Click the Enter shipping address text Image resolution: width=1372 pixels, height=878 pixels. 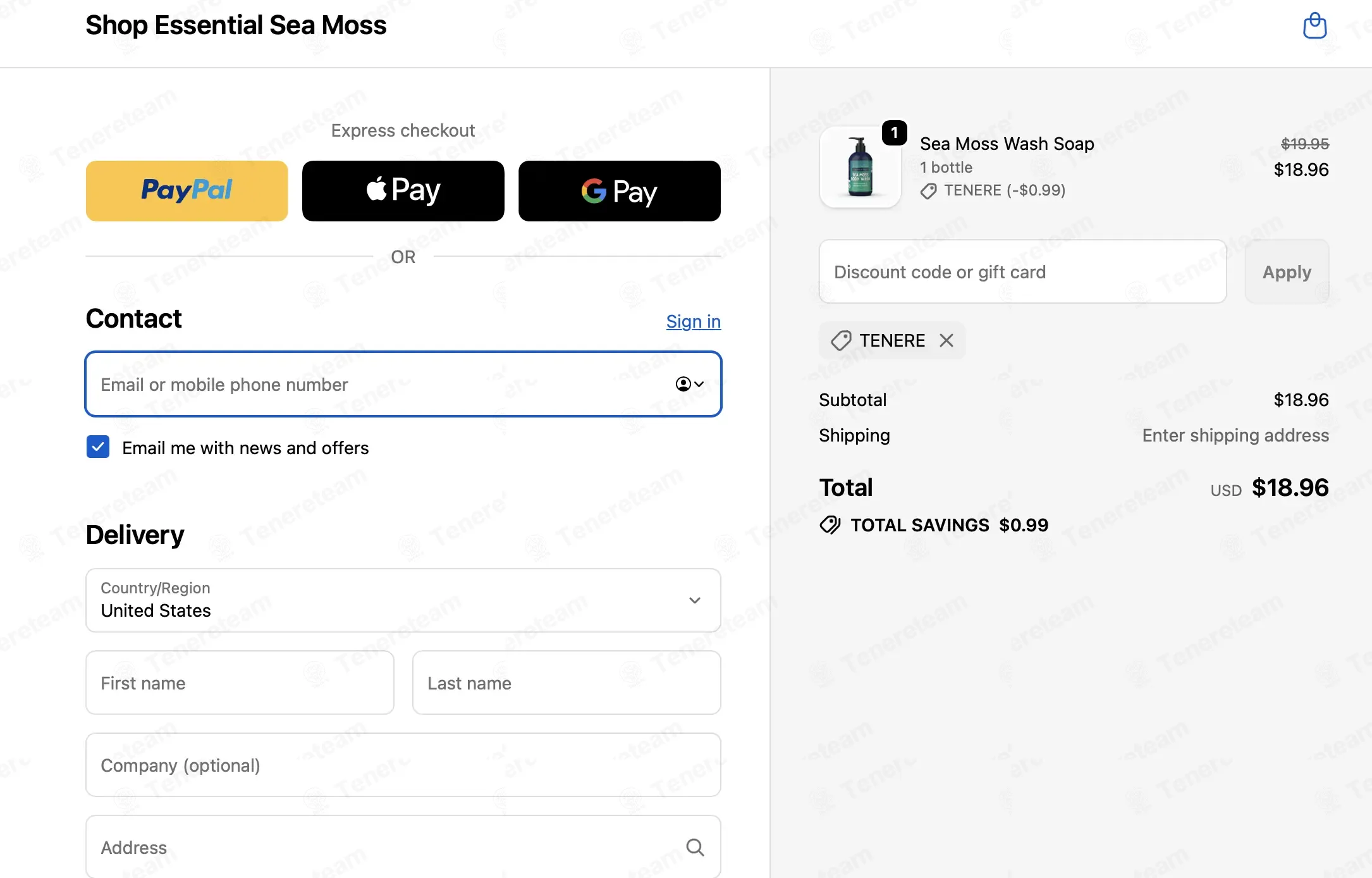(1235, 435)
